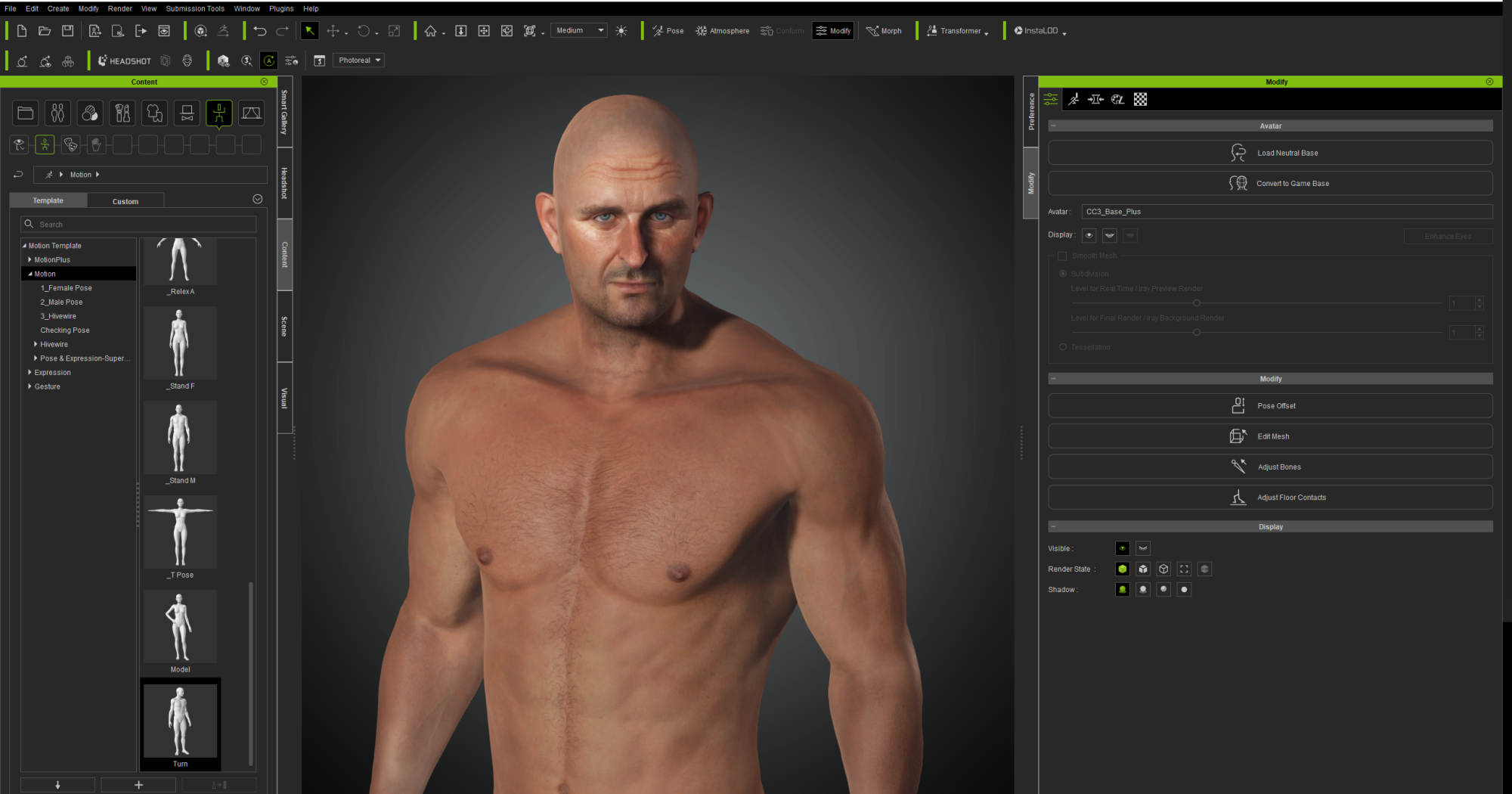Open the Cloth content category
The width and height of the screenshot is (1512, 794).
(x=155, y=113)
